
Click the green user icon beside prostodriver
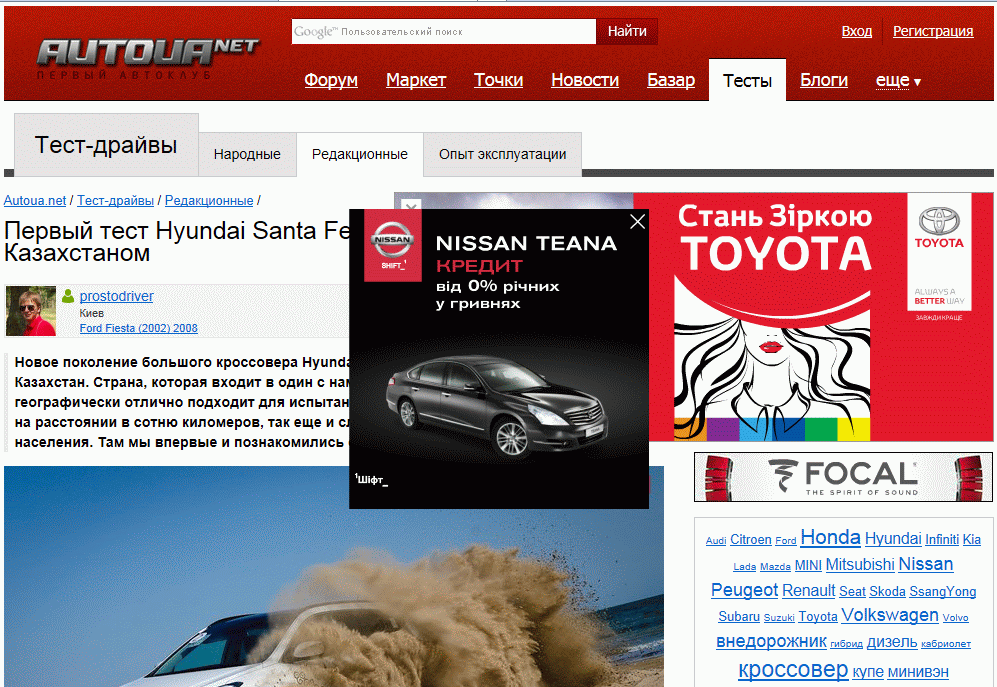68,296
